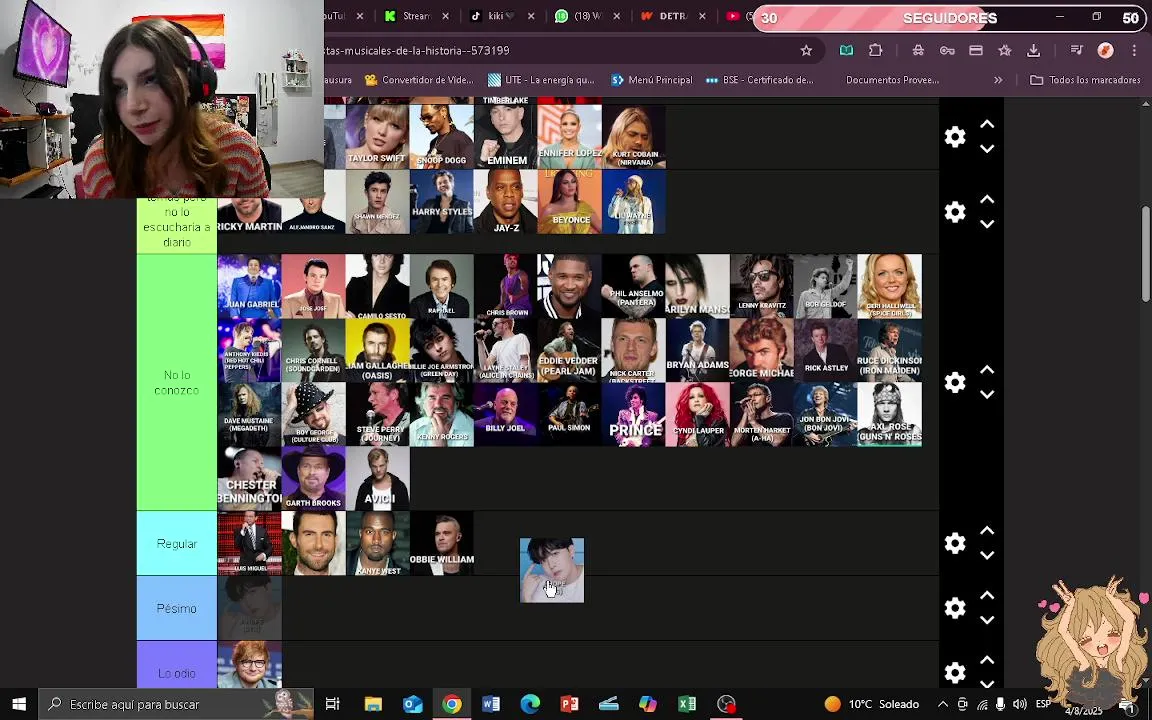This screenshot has width=1152, height=720.
Task: Expand hidden bookmarks with the double chevron
Action: pyautogui.click(x=998, y=79)
